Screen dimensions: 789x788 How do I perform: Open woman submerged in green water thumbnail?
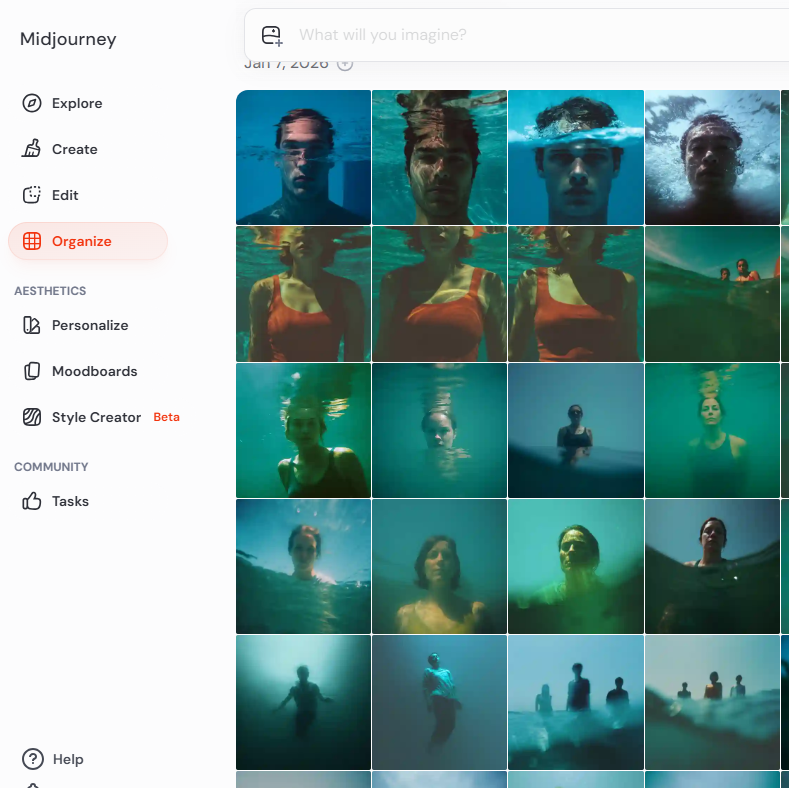(712, 430)
